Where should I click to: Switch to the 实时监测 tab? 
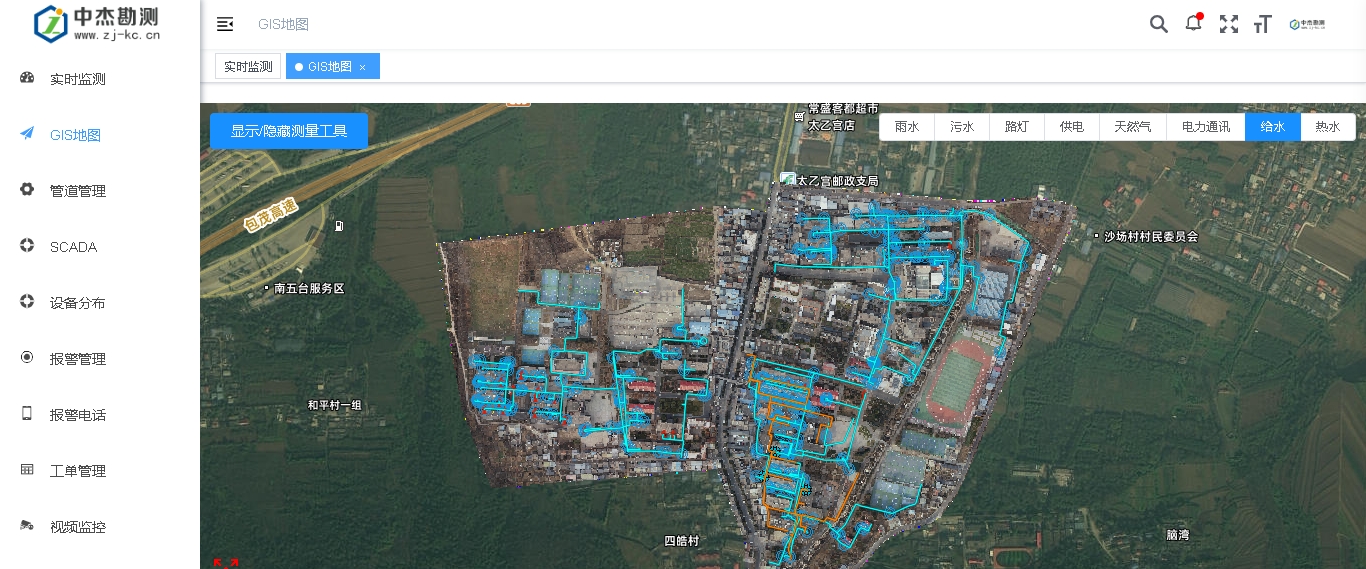(x=248, y=67)
